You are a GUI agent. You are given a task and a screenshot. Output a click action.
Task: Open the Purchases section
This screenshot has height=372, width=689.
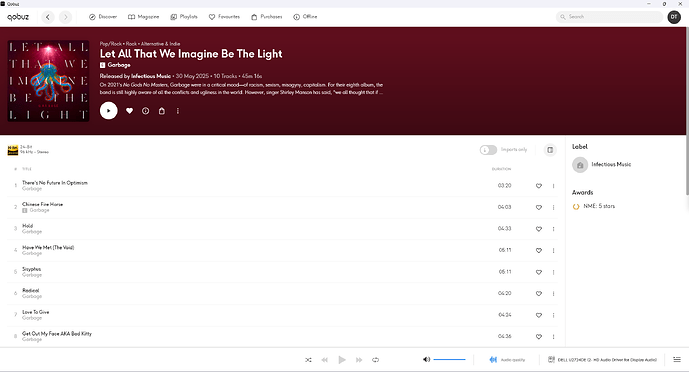coord(266,17)
